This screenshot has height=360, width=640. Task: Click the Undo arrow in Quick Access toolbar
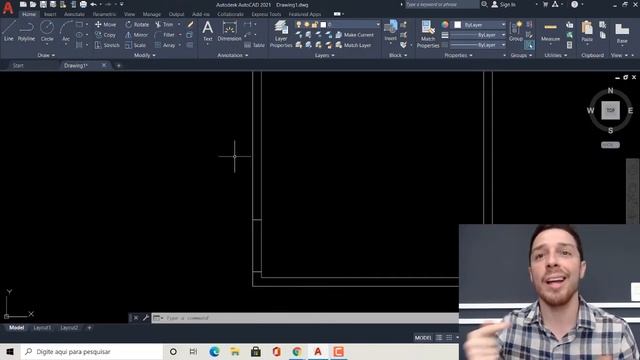(93, 4)
